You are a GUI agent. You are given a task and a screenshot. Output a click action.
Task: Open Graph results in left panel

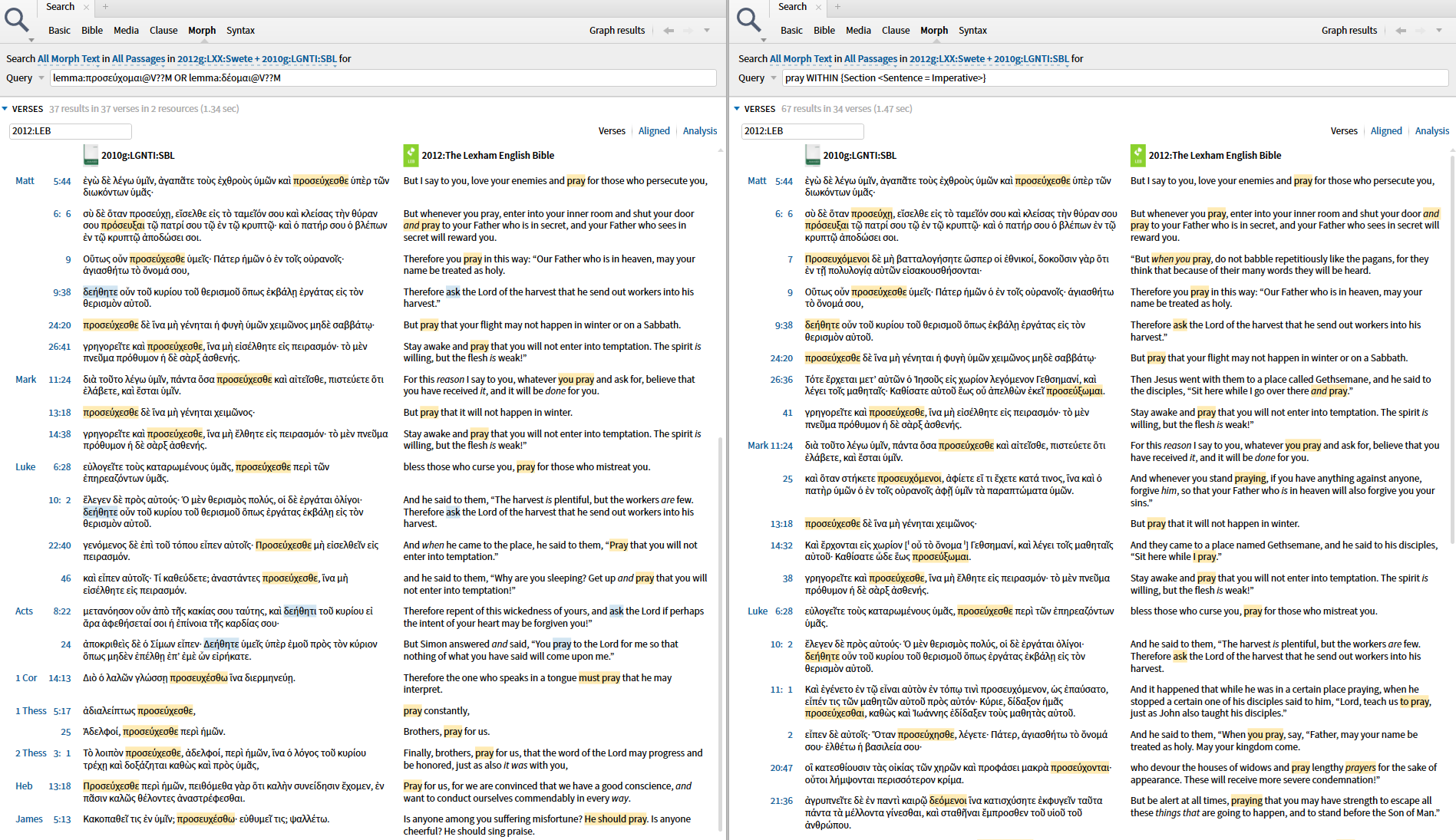[617, 31]
